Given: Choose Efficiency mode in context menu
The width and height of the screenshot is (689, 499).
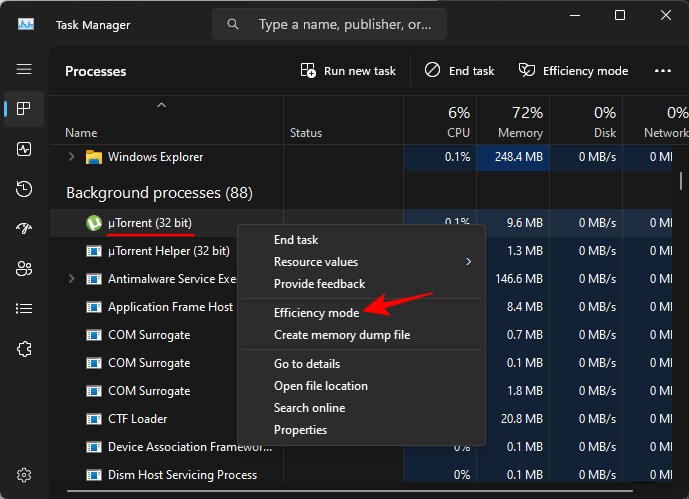Looking at the screenshot, I should tap(361, 313).
